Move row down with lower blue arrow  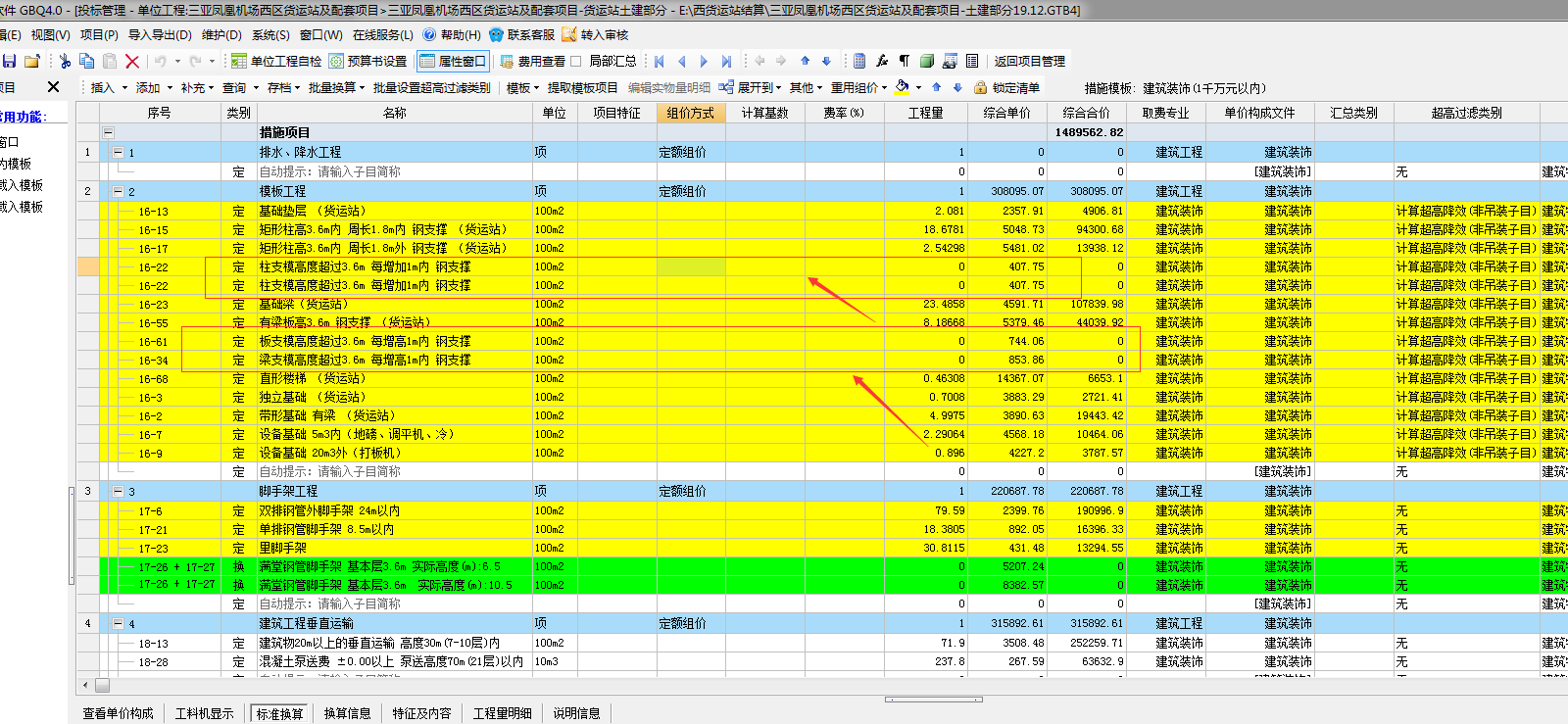pos(957,87)
